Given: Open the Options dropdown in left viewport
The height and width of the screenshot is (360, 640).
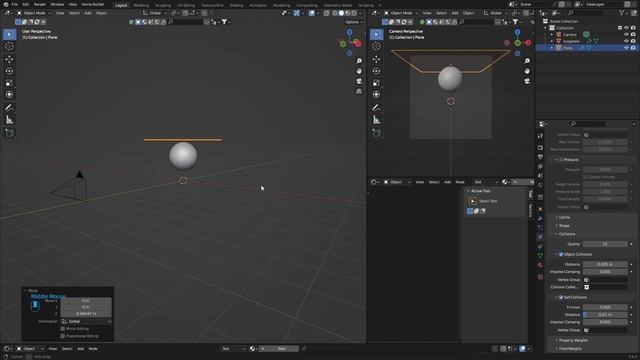Looking at the screenshot, I should [353, 22].
